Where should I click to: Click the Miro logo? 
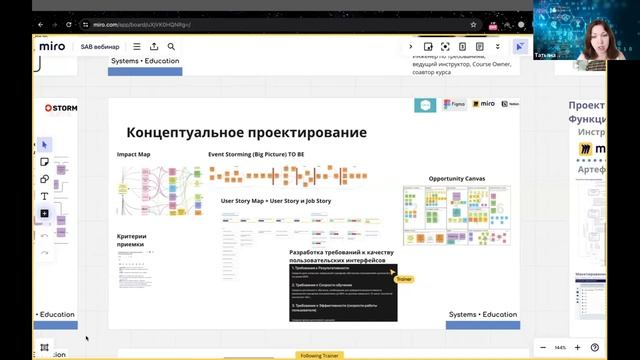[52, 47]
